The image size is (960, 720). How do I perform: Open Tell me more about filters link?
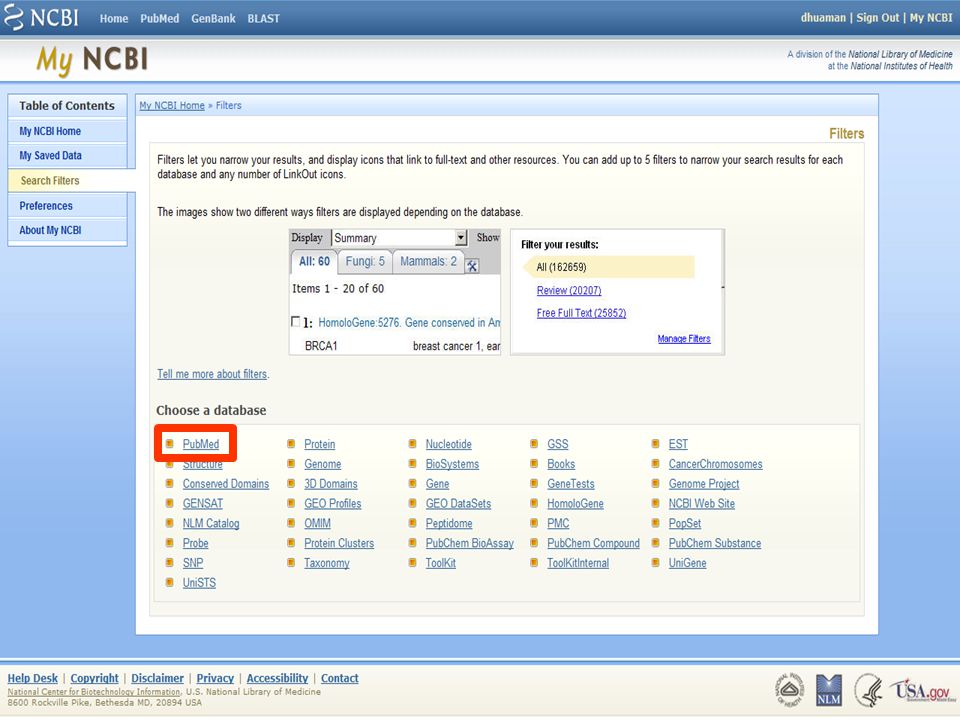[212, 373]
